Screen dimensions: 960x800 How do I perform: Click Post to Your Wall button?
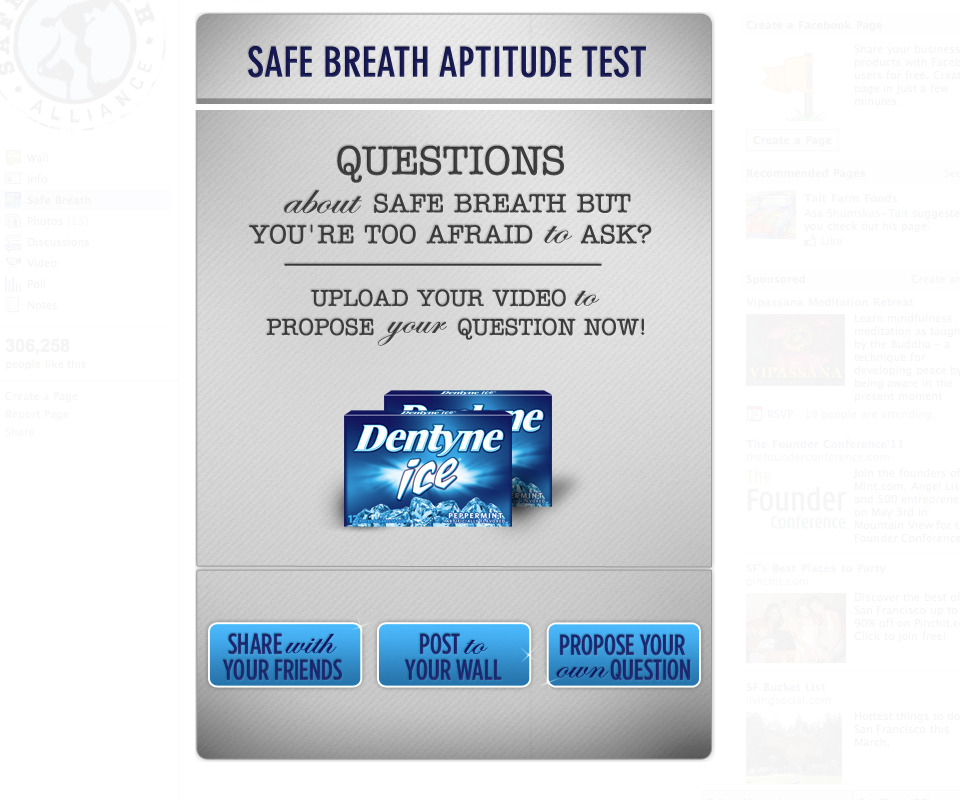point(454,655)
